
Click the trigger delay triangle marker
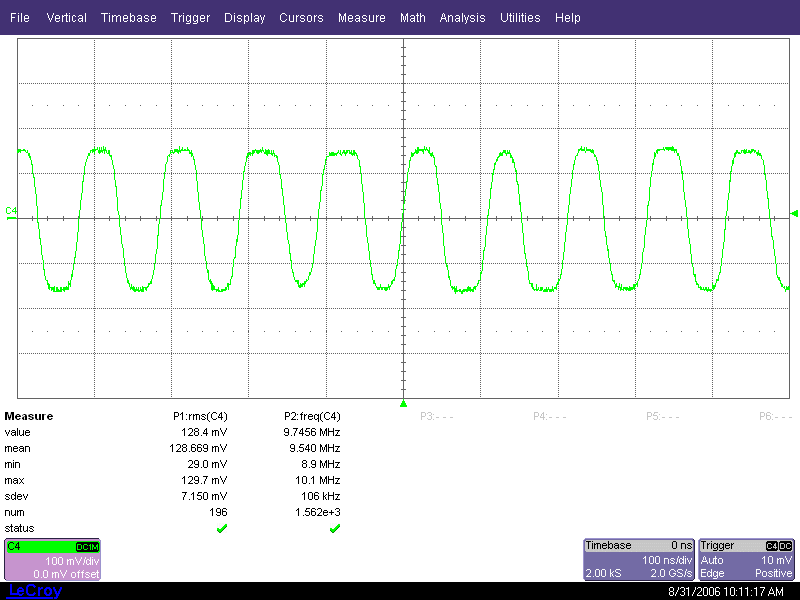point(404,404)
